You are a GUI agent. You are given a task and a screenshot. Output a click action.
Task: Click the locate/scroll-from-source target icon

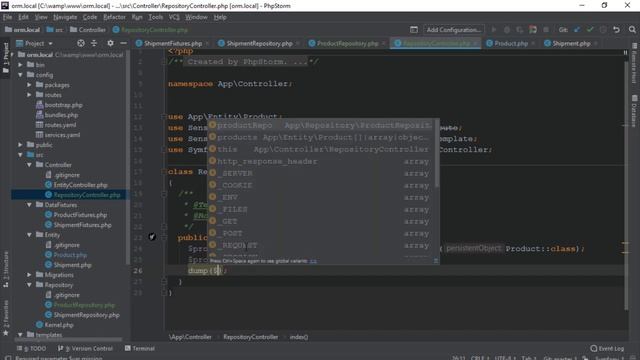click(x=81, y=43)
